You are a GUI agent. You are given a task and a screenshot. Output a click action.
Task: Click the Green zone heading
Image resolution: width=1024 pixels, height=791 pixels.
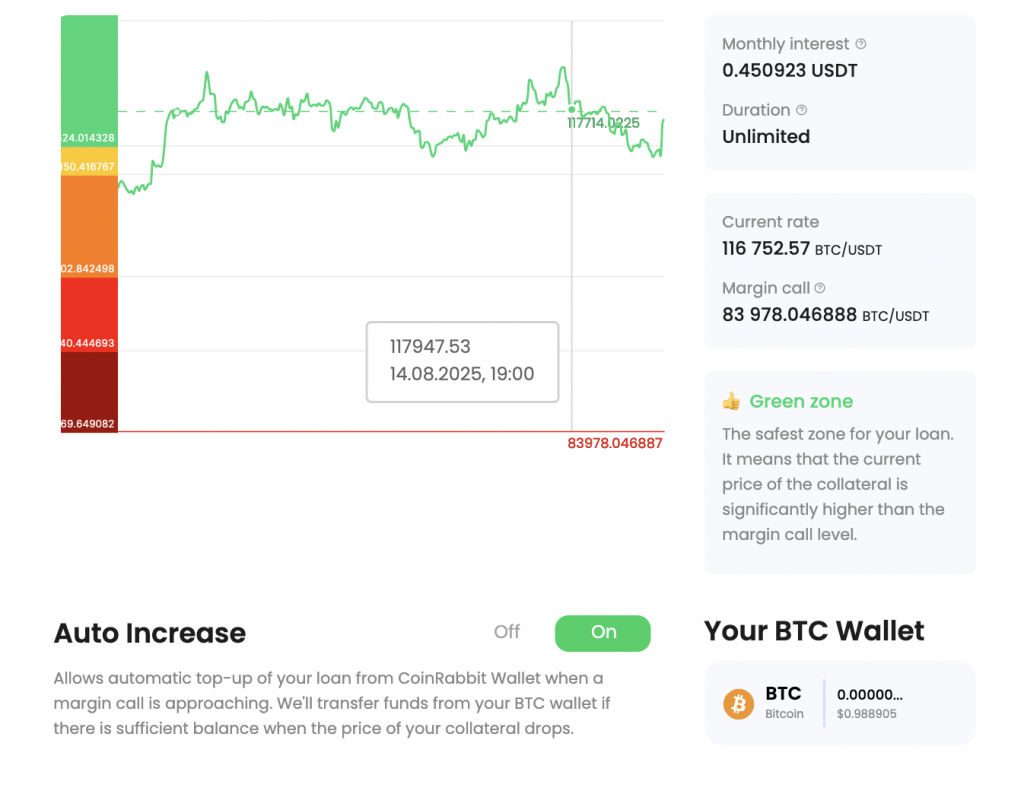click(801, 401)
